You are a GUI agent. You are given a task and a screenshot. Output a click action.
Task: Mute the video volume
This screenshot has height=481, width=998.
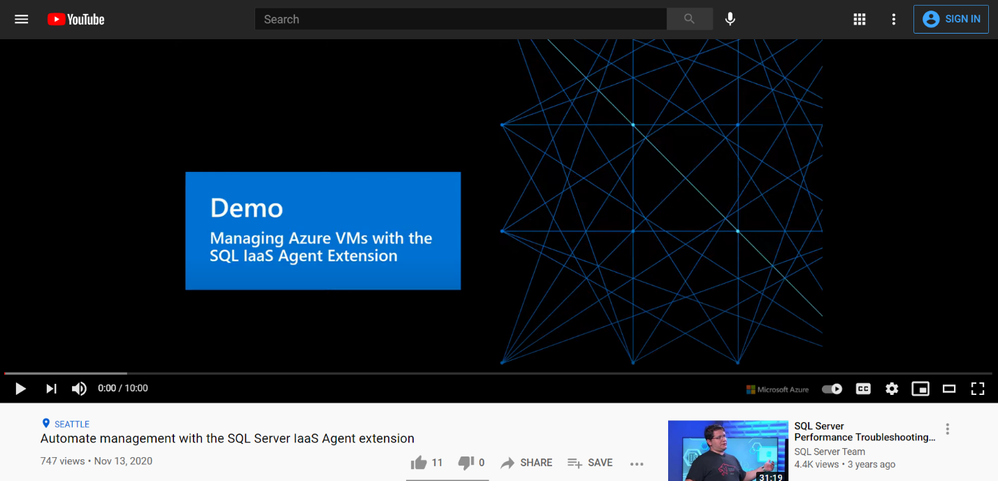79,388
